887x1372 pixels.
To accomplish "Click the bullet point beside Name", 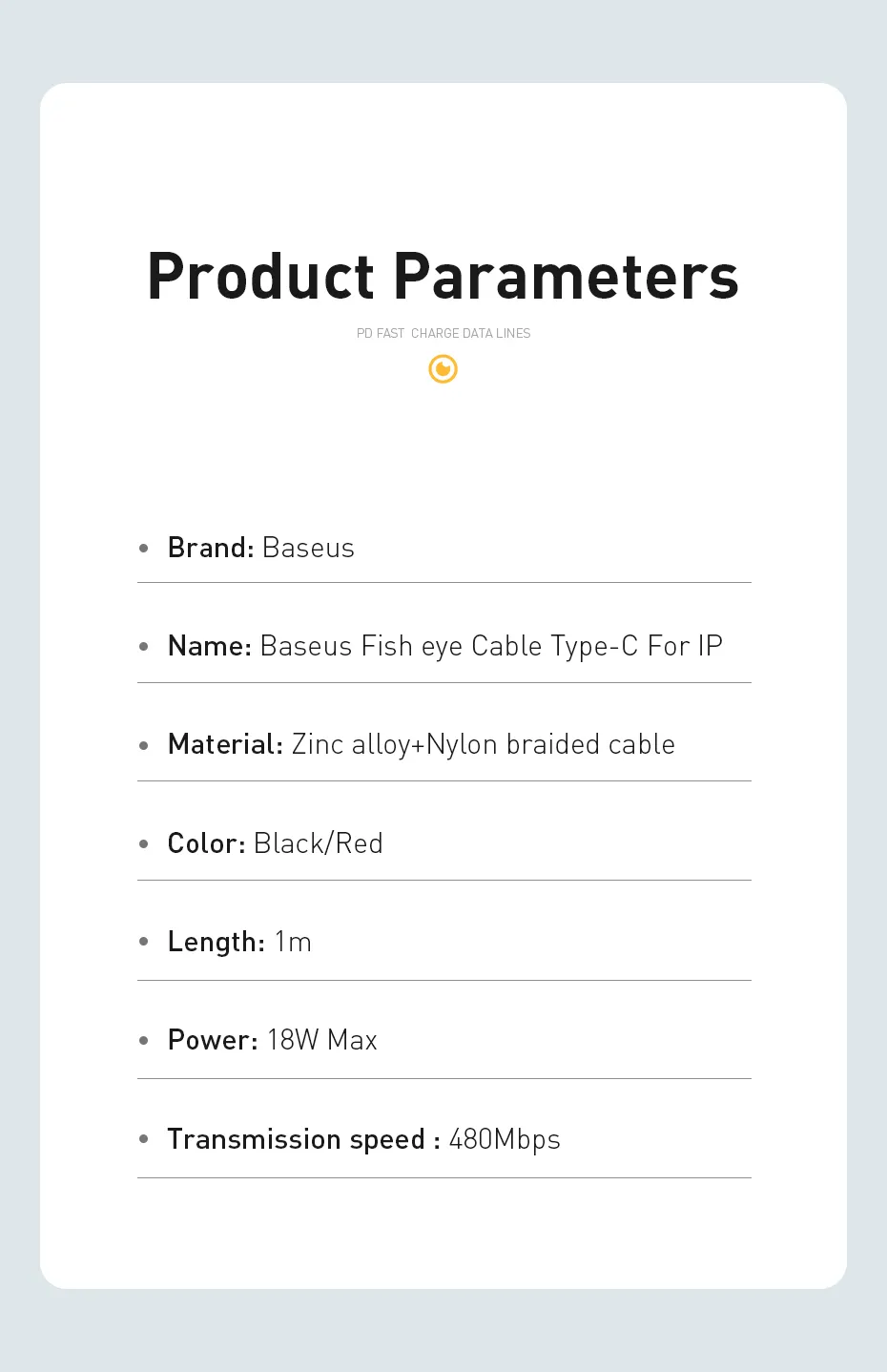I will (x=144, y=646).
